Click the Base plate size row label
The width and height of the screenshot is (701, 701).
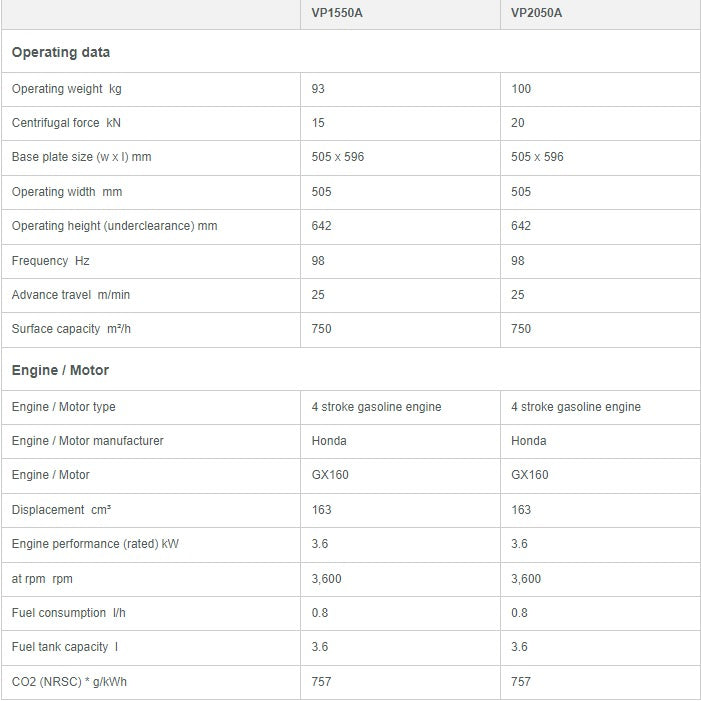tap(81, 157)
